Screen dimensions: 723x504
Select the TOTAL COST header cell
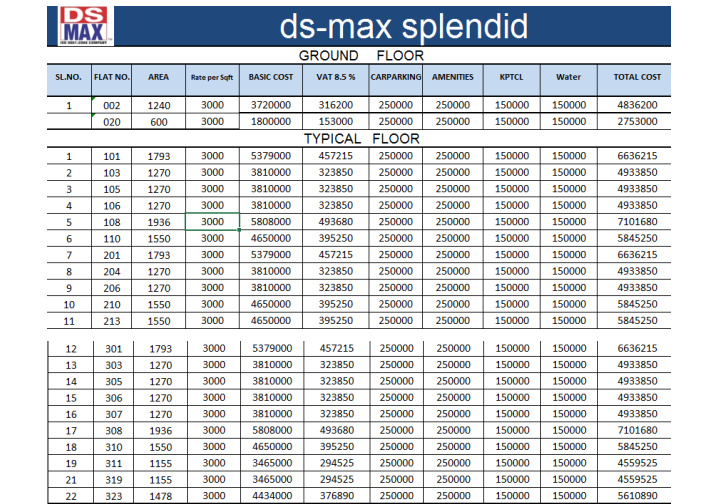637,77
